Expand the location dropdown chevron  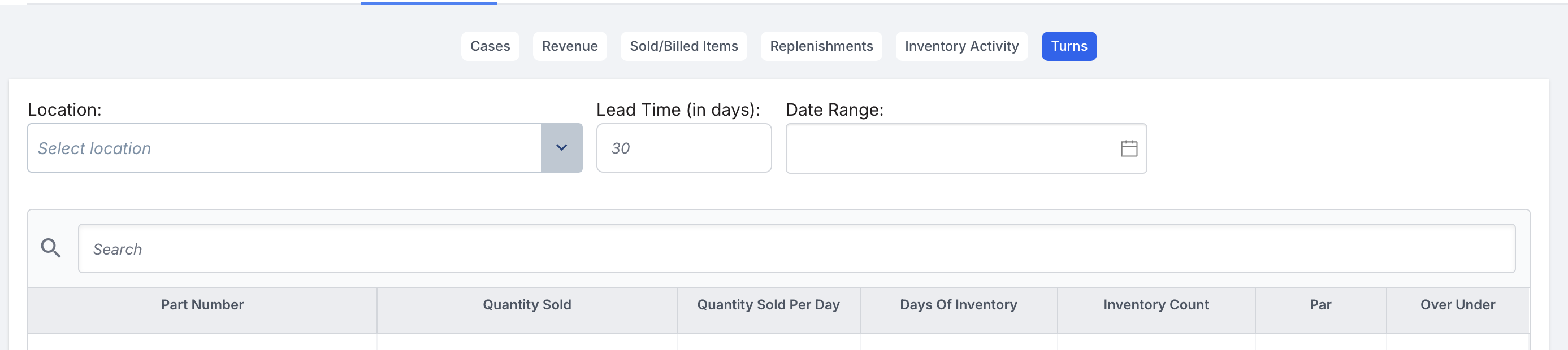tap(561, 148)
